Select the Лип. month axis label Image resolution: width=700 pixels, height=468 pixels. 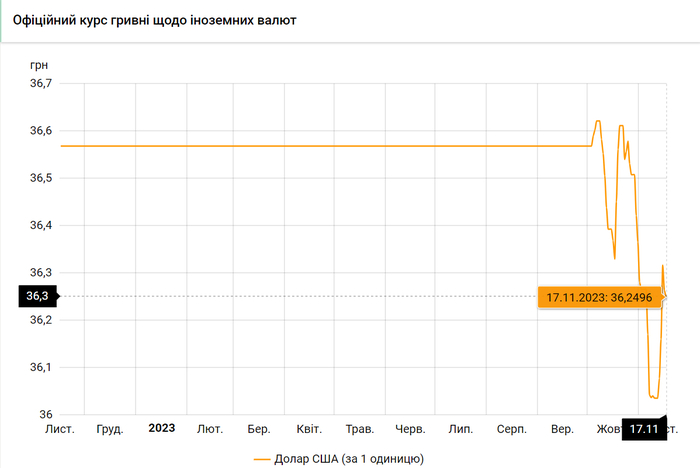pos(461,429)
